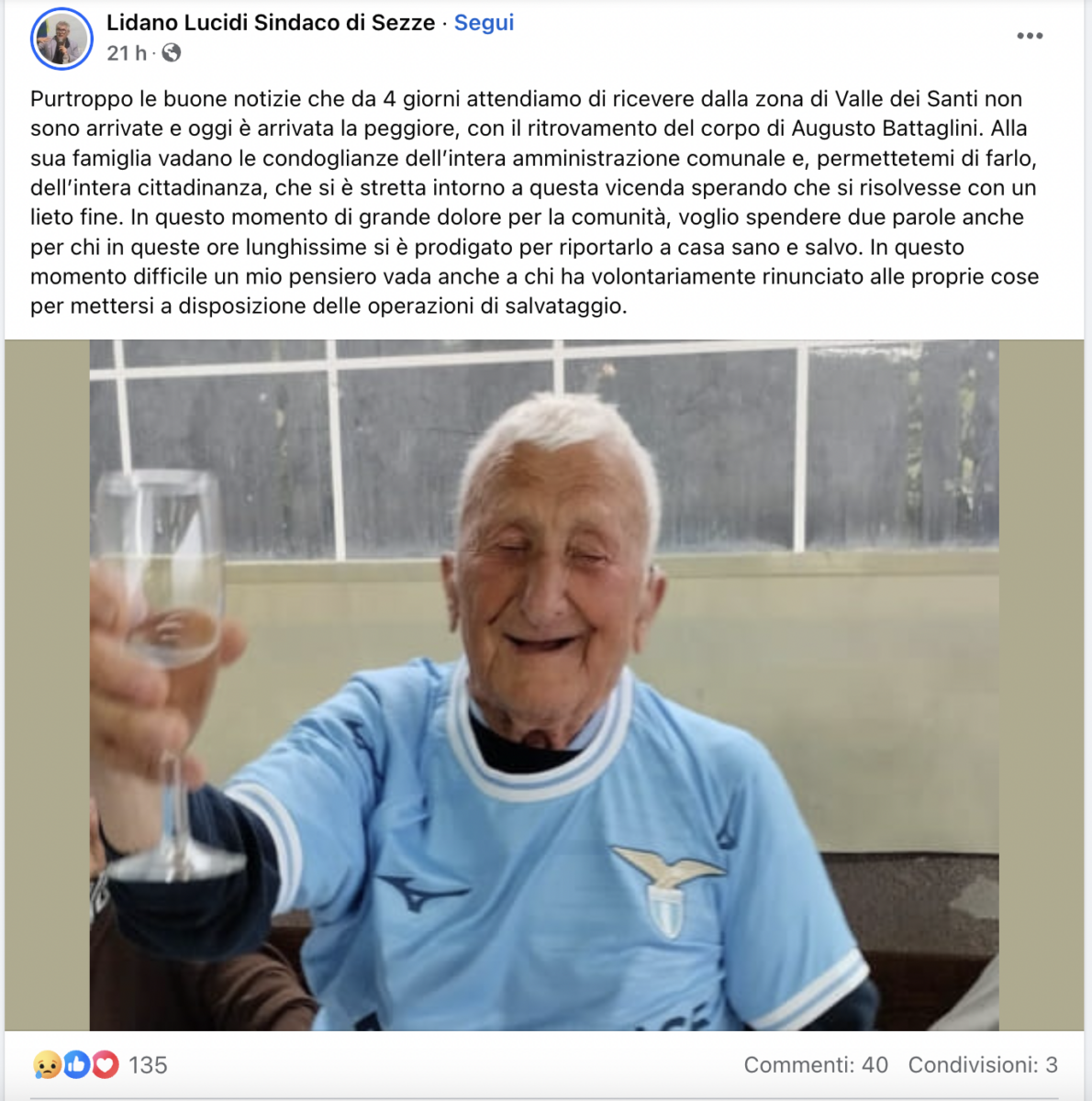Click the Mizuno logo on the jersey chest
Viewport: 1092px width, 1101px height.
point(422,892)
